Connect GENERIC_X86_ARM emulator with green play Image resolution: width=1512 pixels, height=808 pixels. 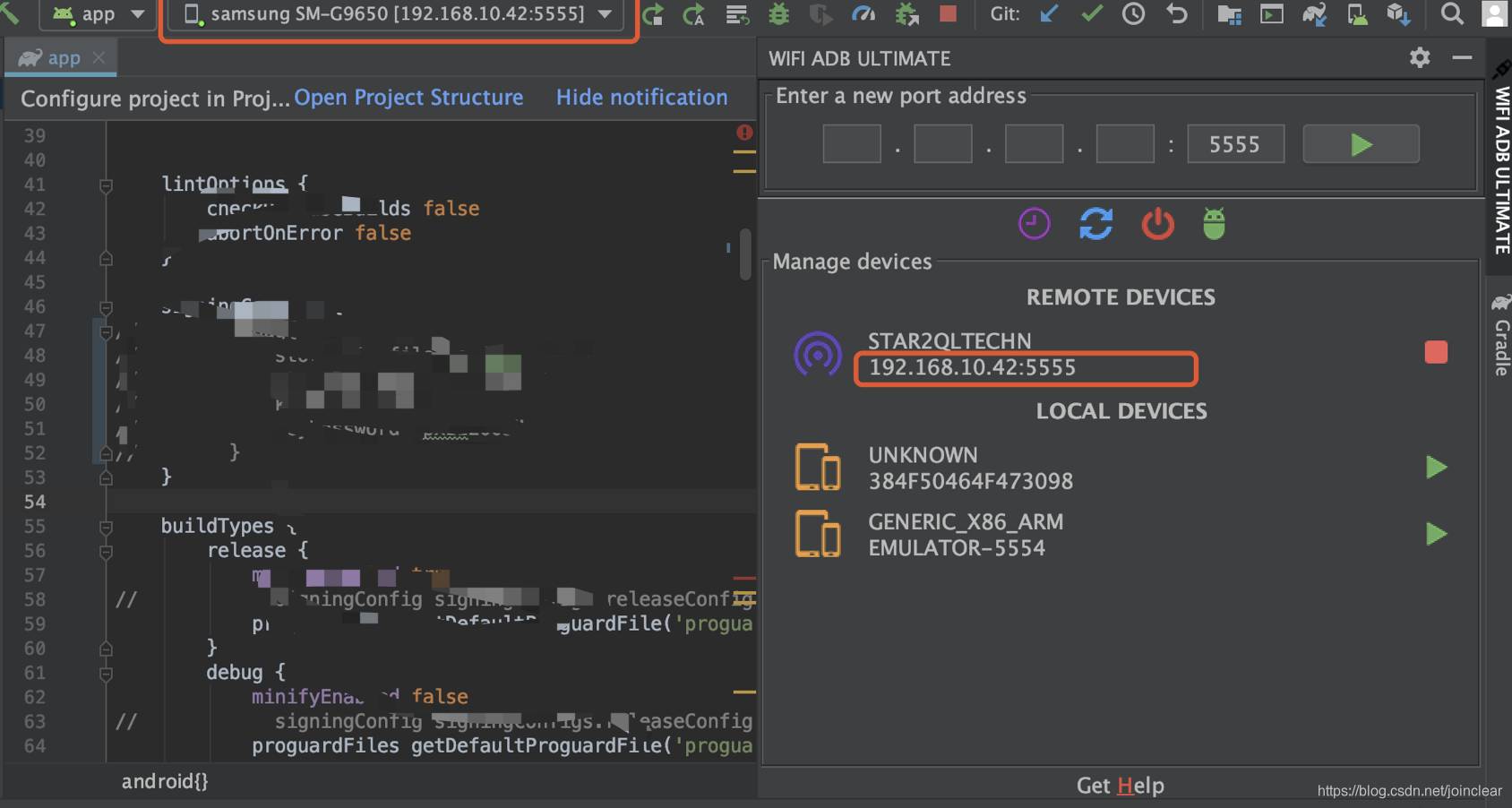[x=1436, y=534]
